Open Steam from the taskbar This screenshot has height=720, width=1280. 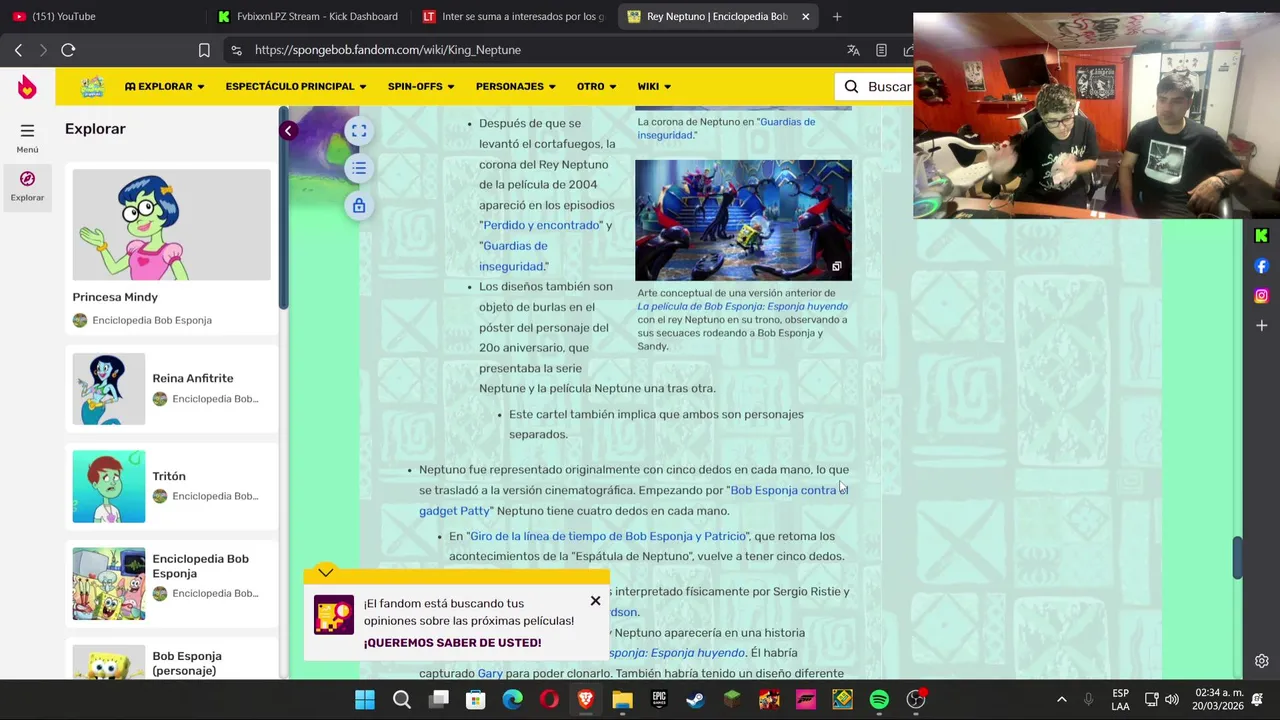(695, 700)
